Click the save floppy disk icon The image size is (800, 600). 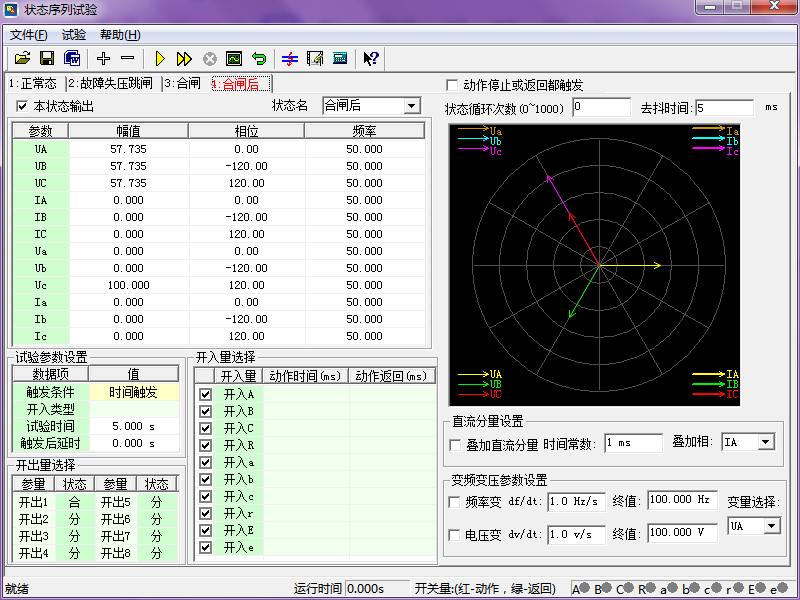pos(47,59)
